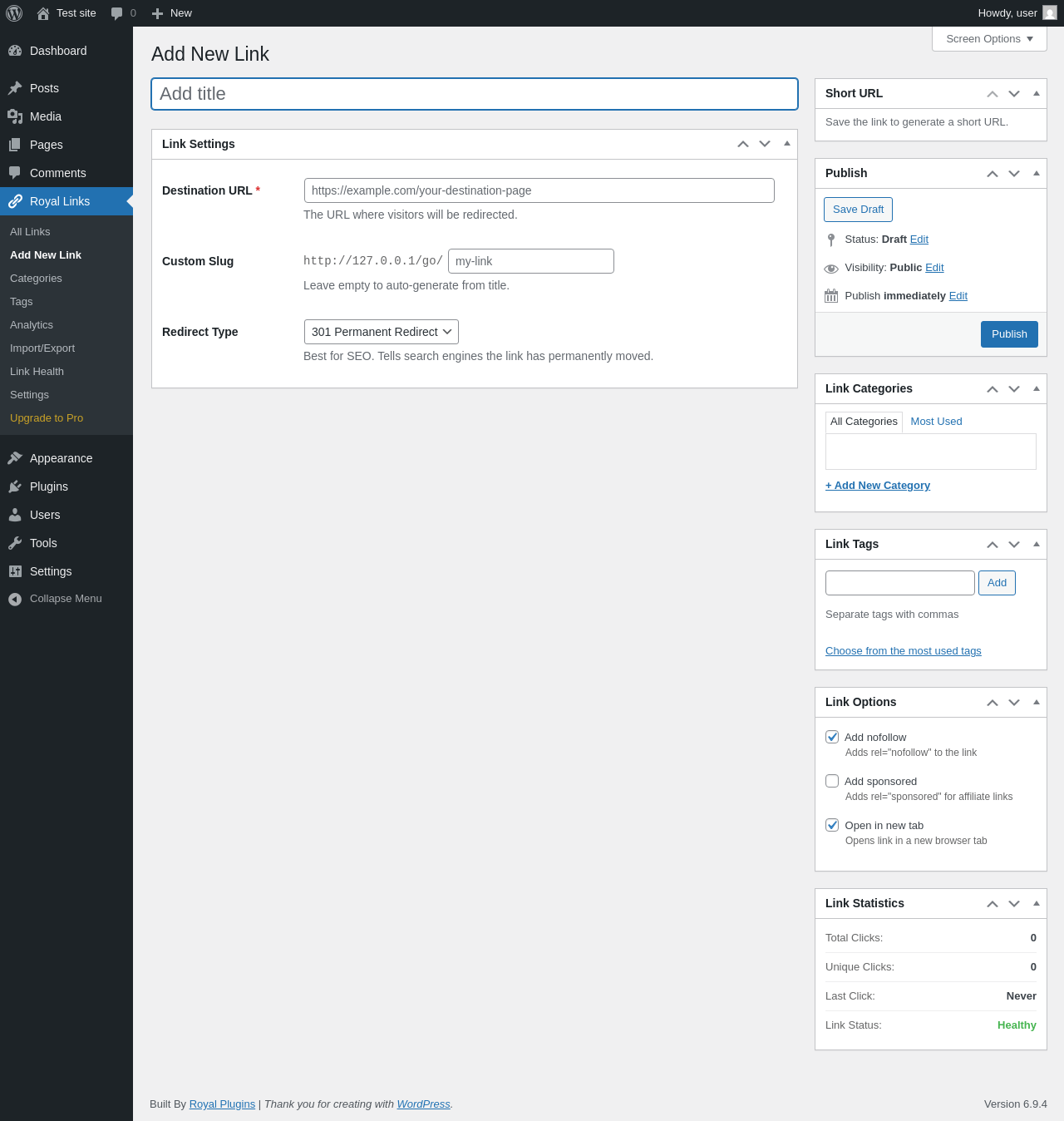
Task: Collapse Link Categories panel triangle
Action: coord(1037,388)
